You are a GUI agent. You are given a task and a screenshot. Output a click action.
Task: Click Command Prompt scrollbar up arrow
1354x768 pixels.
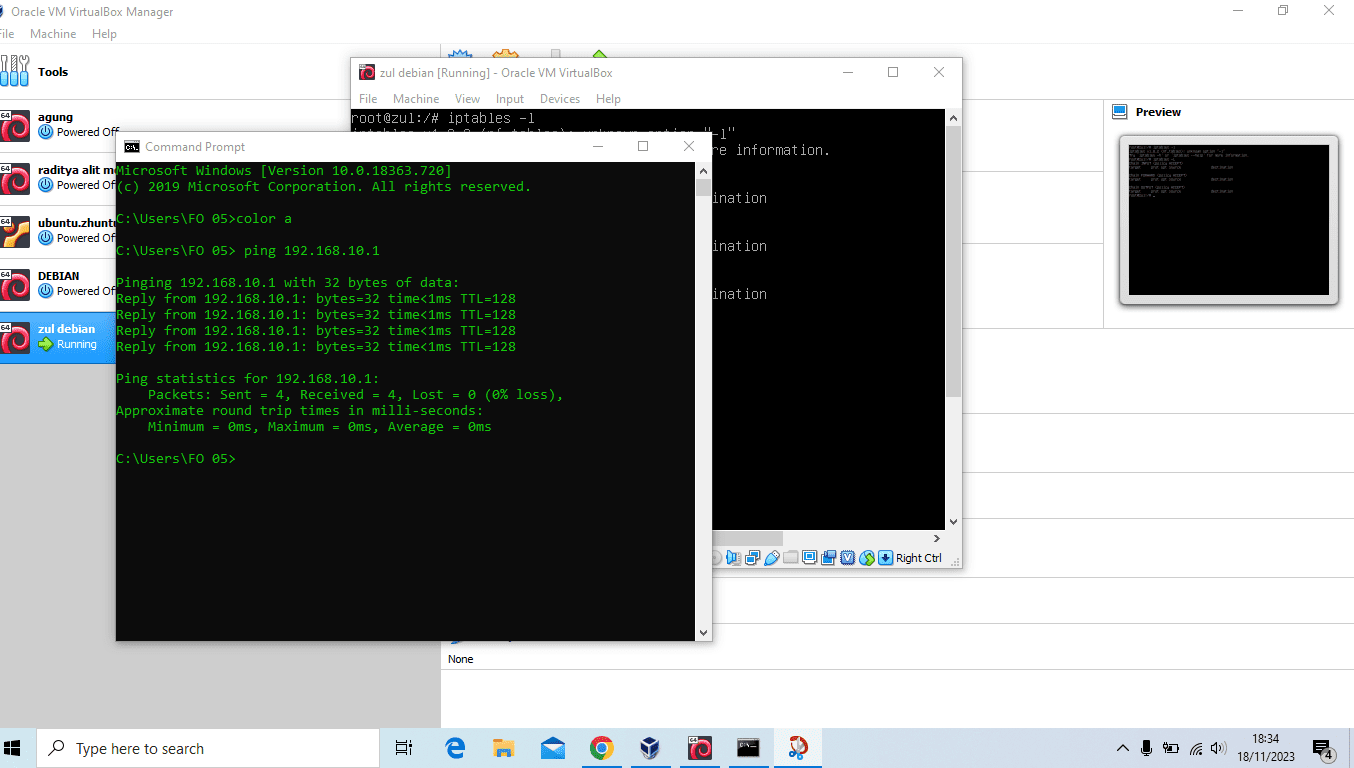tap(703, 171)
